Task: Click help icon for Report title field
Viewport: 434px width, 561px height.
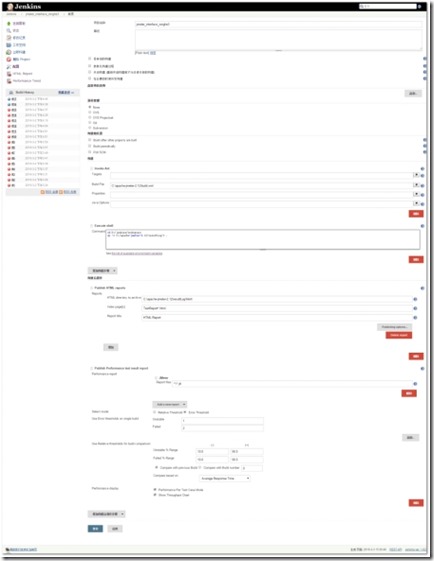Action: (415, 317)
